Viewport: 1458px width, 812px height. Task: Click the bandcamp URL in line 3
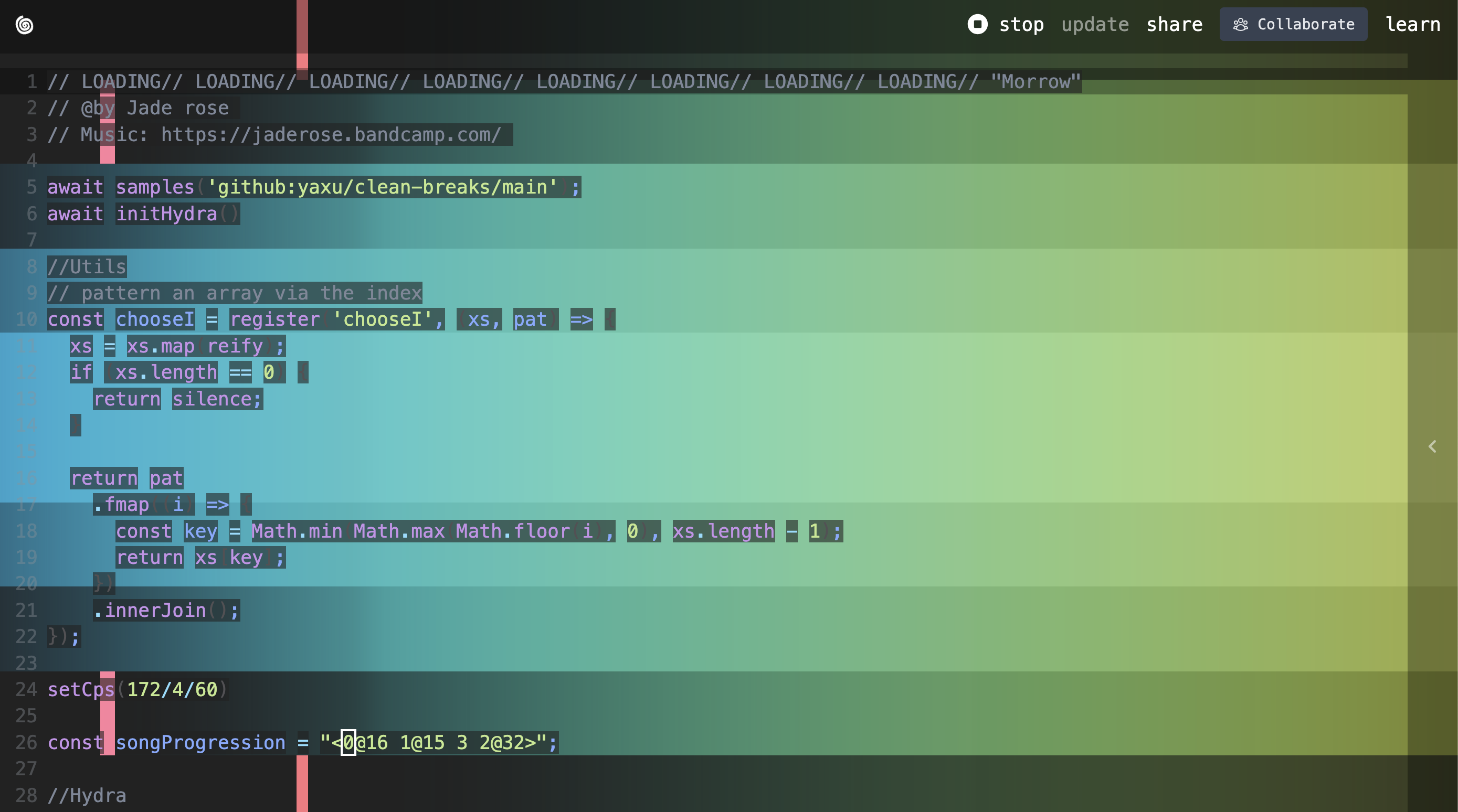pyautogui.click(x=331, y=135)
